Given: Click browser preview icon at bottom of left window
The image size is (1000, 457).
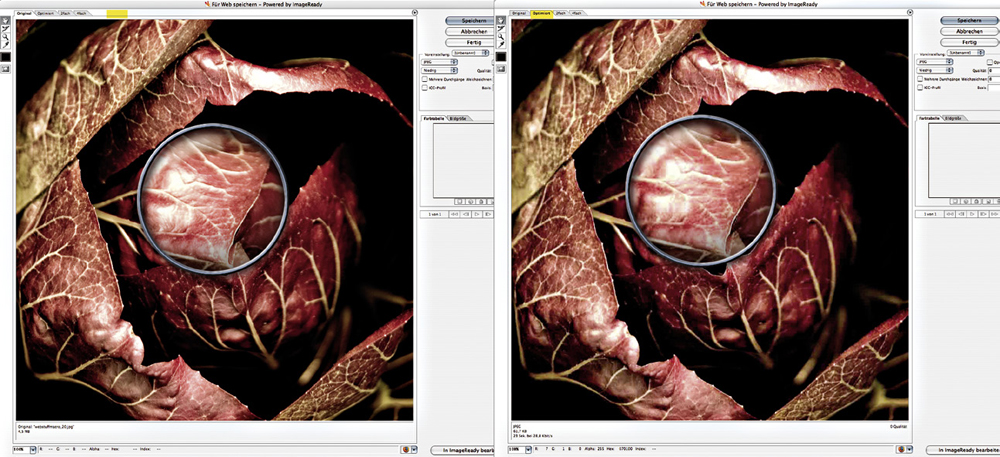Looking at the screenshot, I should (405, 450).
